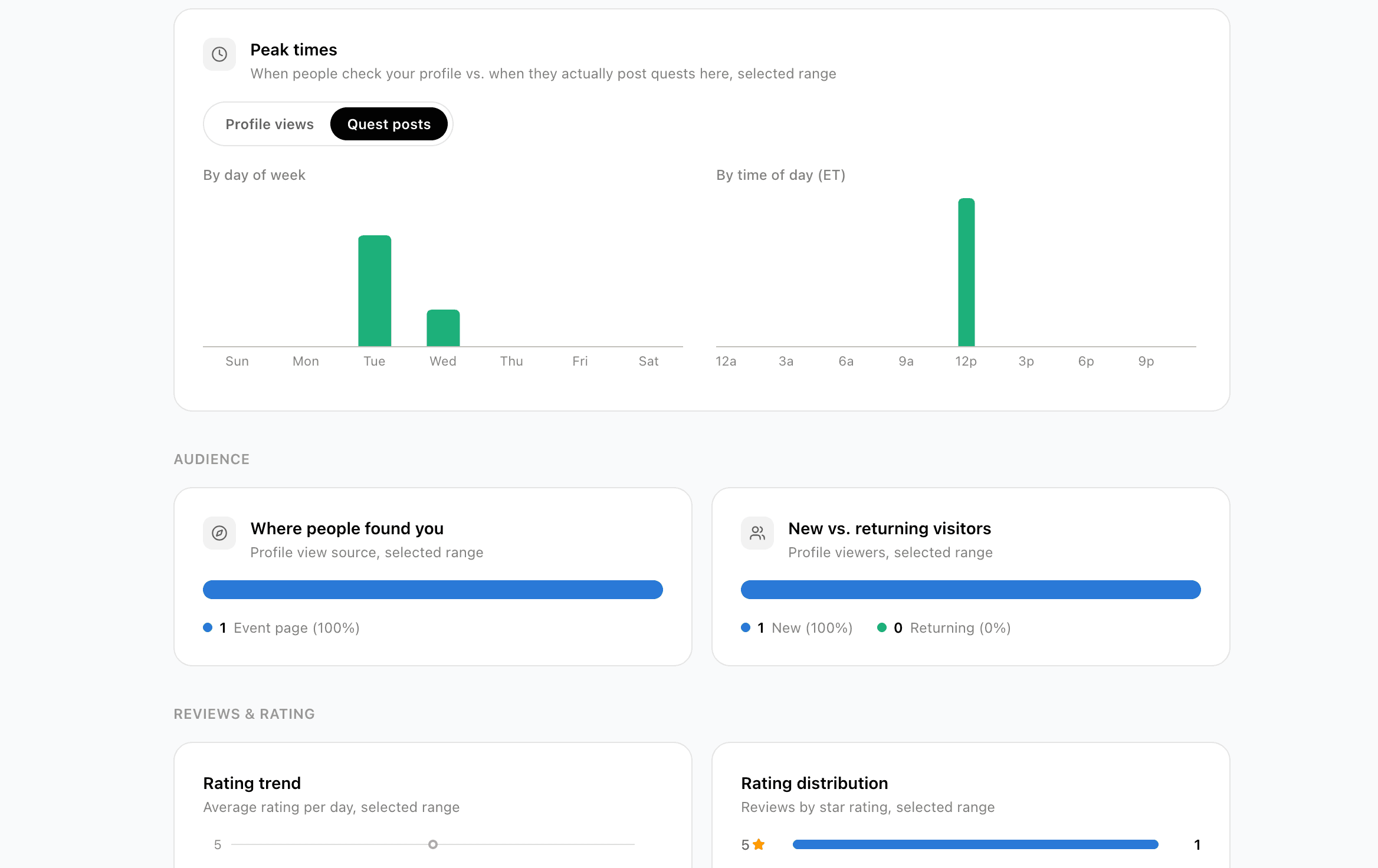Click the '12p' time axis label
The image size is (1378, 868).
[966, 361]
